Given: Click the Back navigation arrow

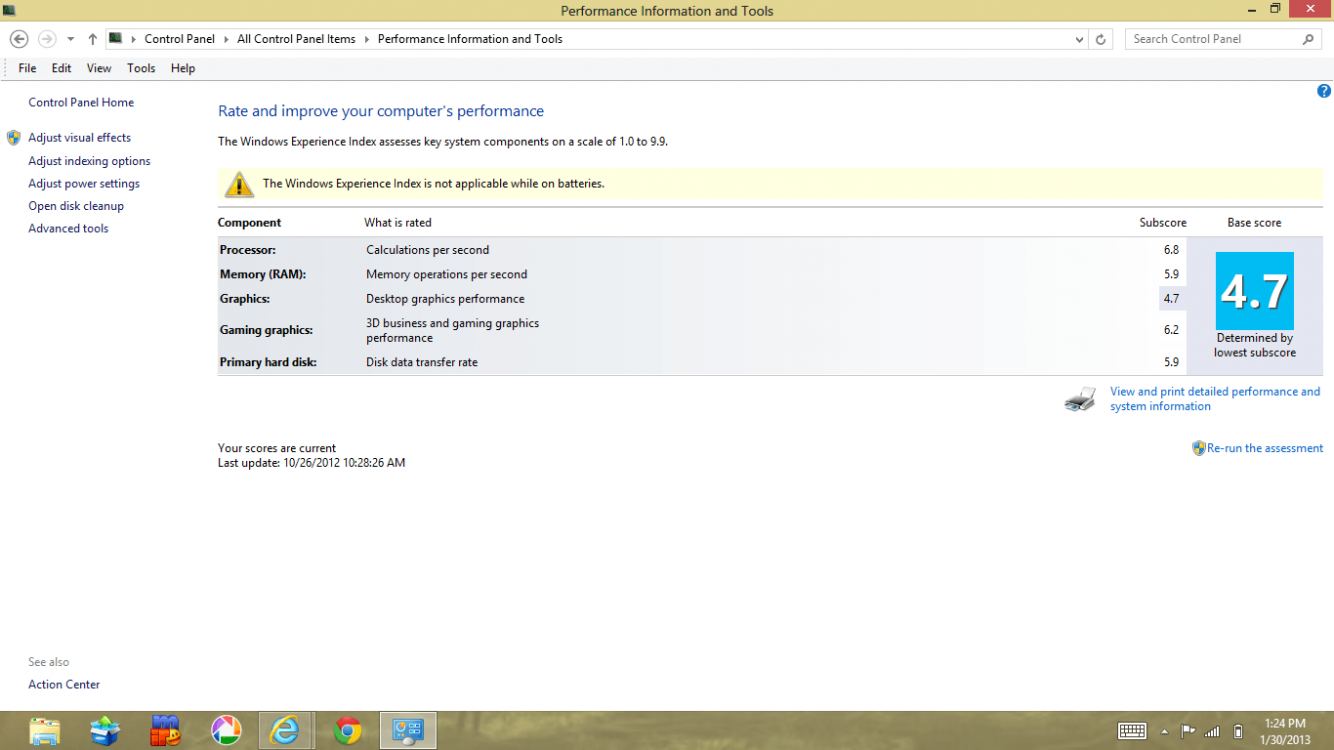Looking at the screenshot, I should [x=19, y=39].
